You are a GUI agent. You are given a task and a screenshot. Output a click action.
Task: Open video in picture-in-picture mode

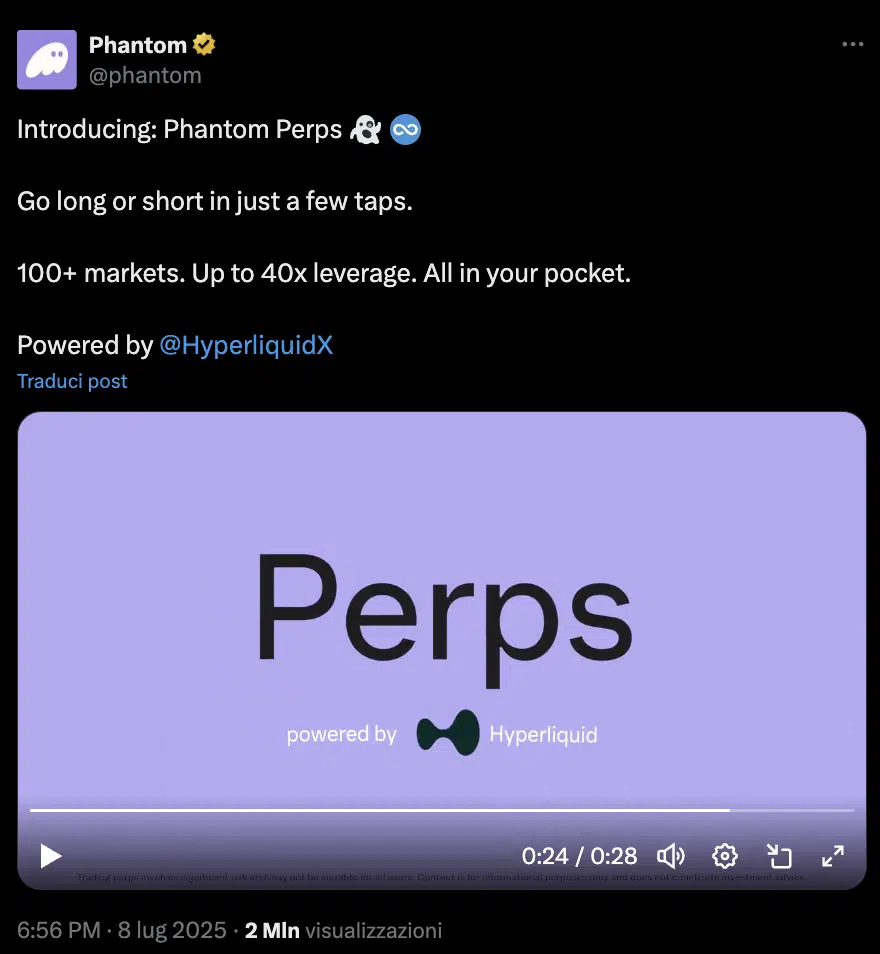pyautogui.click(x=779, y=856)
